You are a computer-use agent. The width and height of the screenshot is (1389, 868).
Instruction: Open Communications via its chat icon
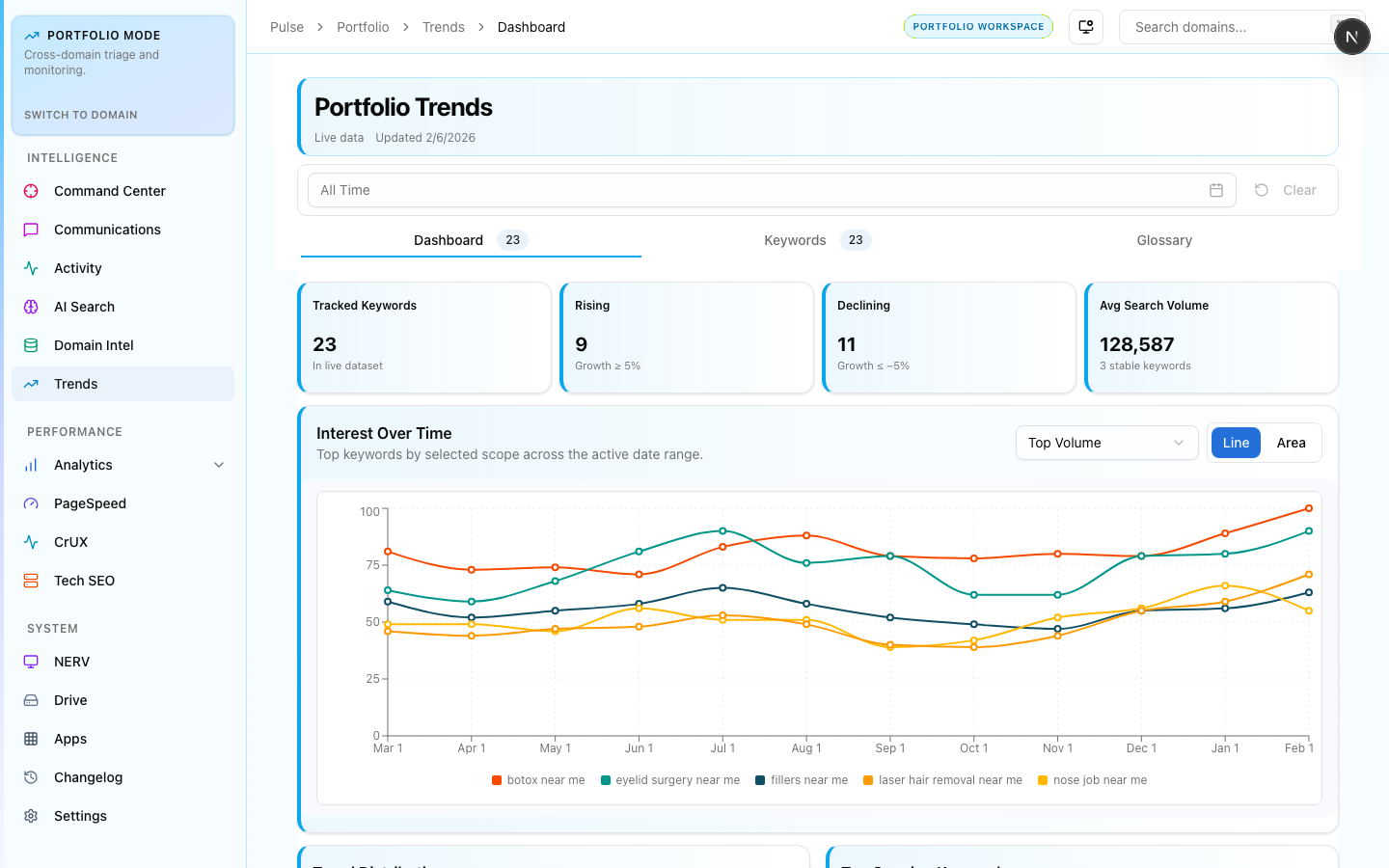pyautogui.click(x=31, y=230)
